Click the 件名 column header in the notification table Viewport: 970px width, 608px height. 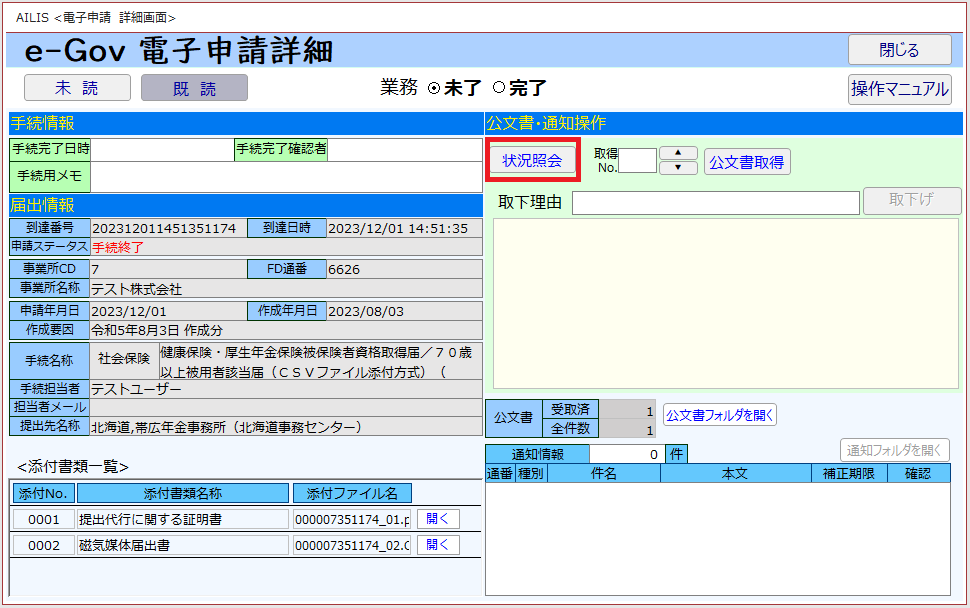pyautogui.click(x=603, y=474)
